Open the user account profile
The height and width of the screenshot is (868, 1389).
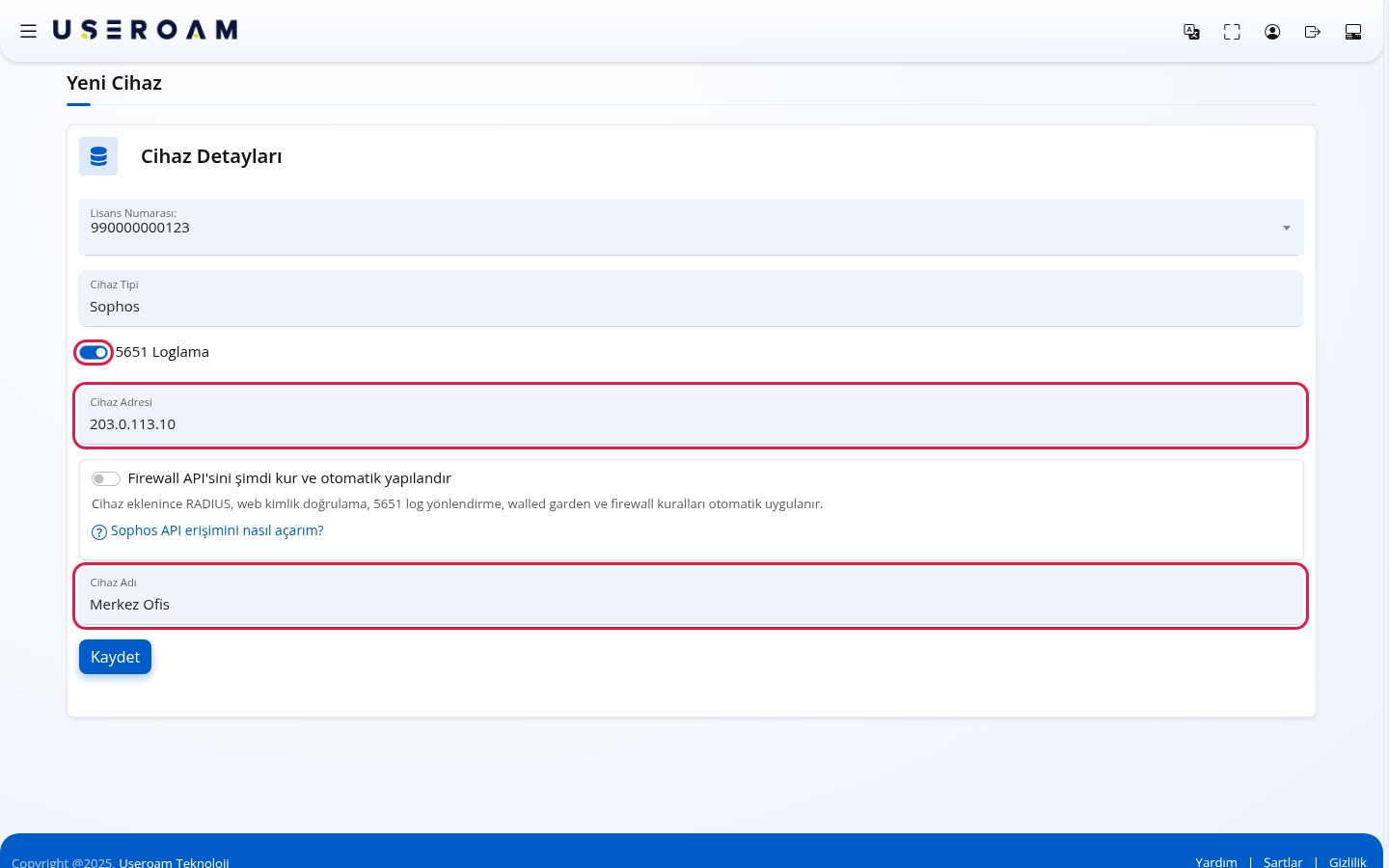click(x=1272, y=32)
